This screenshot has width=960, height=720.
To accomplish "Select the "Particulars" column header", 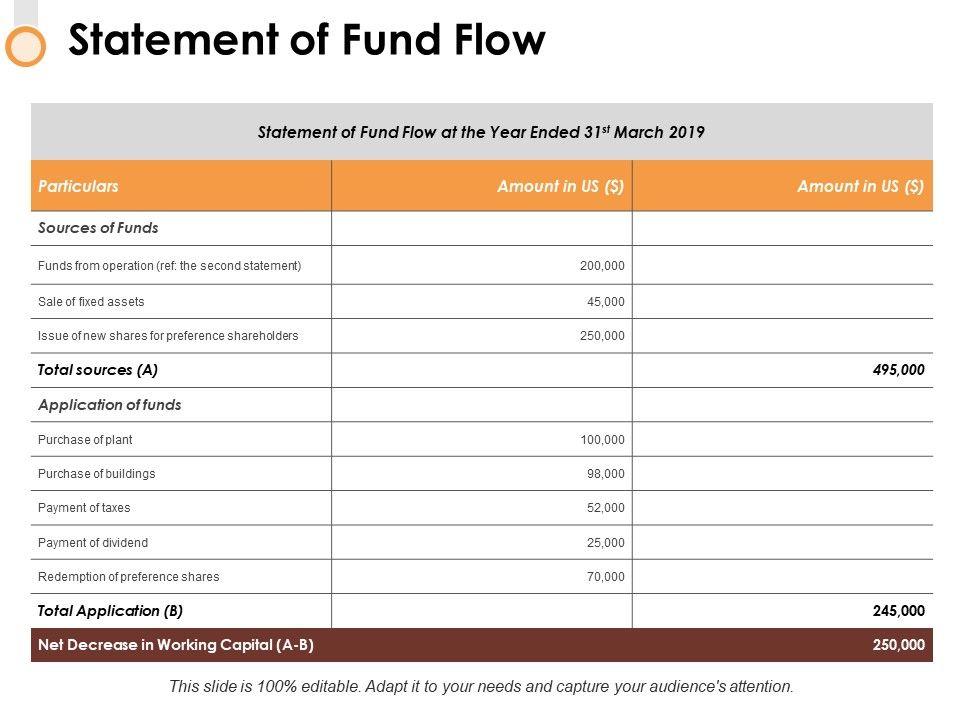I will tap(78, 186).
